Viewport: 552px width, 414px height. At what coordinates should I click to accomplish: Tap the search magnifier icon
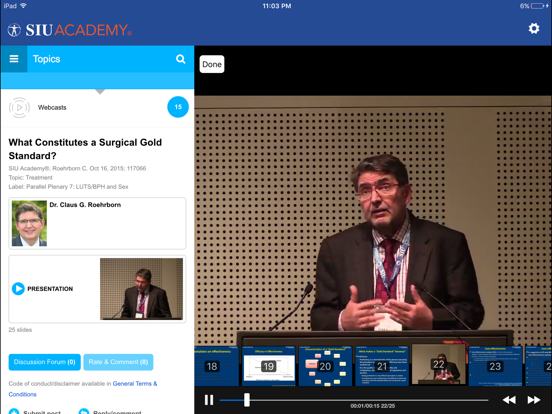181,59
